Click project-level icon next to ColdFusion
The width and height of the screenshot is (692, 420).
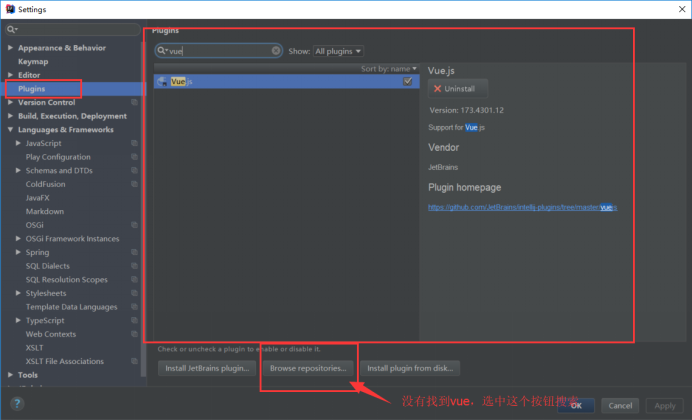[135, 184]
